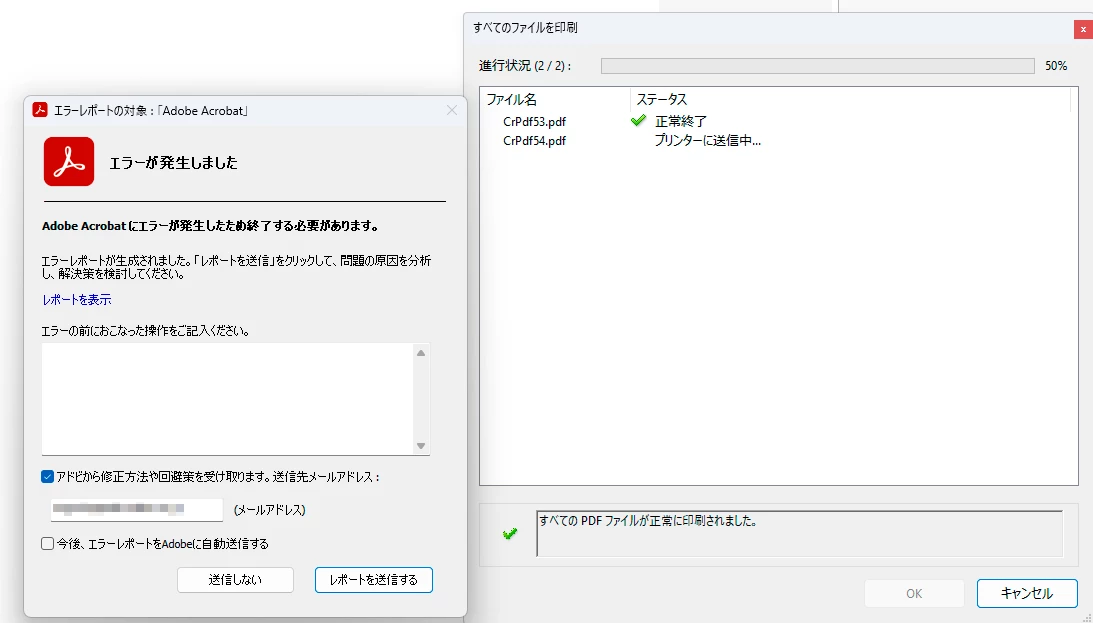Viewport: 1093px width, 623px height.
Task: Click the 50% progress percentage text
Action: (1056, 66)
